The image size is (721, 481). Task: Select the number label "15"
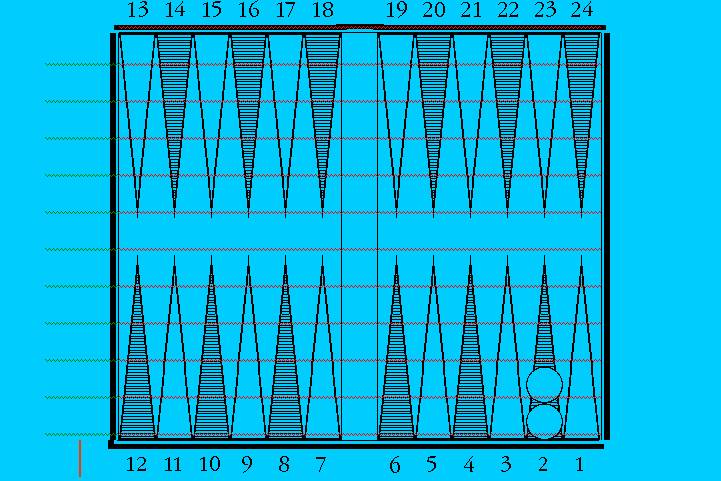pos(212,10)
